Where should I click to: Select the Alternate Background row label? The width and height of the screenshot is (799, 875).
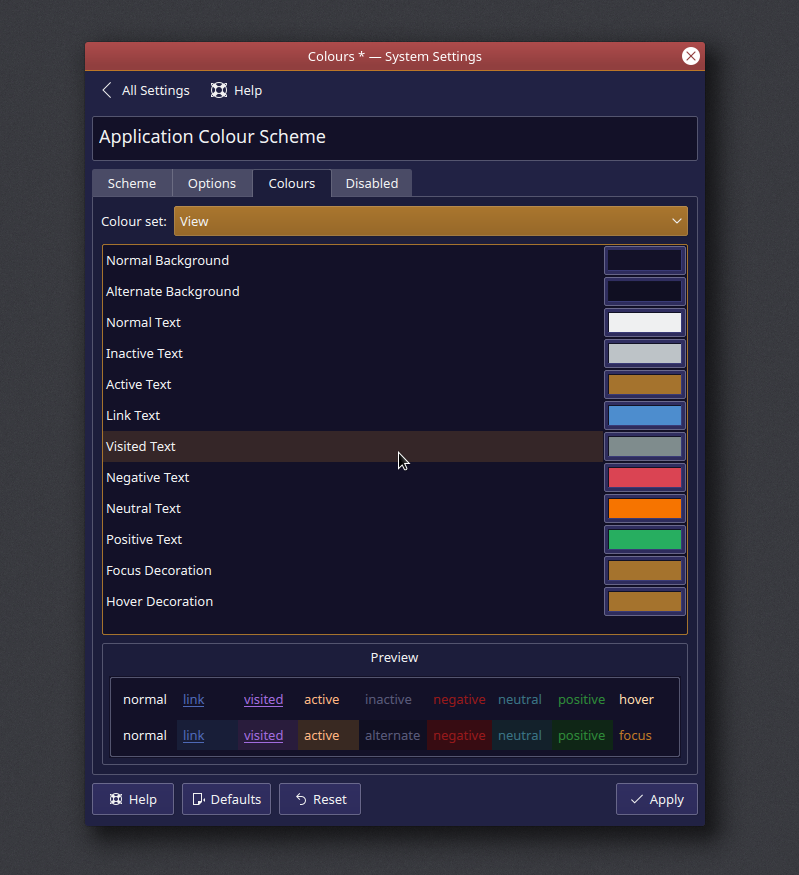pyautogui.click(x=172, y=291)
